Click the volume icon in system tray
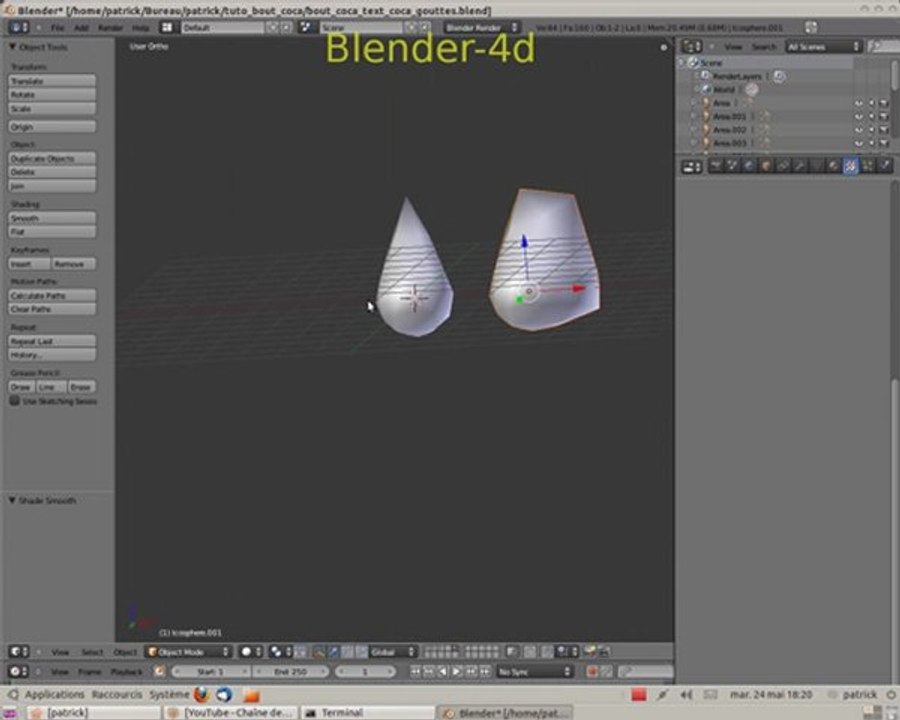This screenshot has width=900, height=720. [x=686, y=695]
